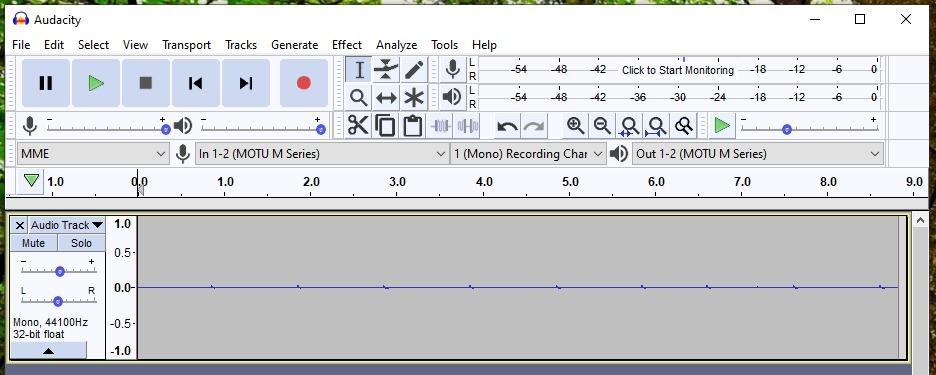Click the track pan L/R slider handle
The width and height of the screenshot is (936, 375).
(58, 301)
